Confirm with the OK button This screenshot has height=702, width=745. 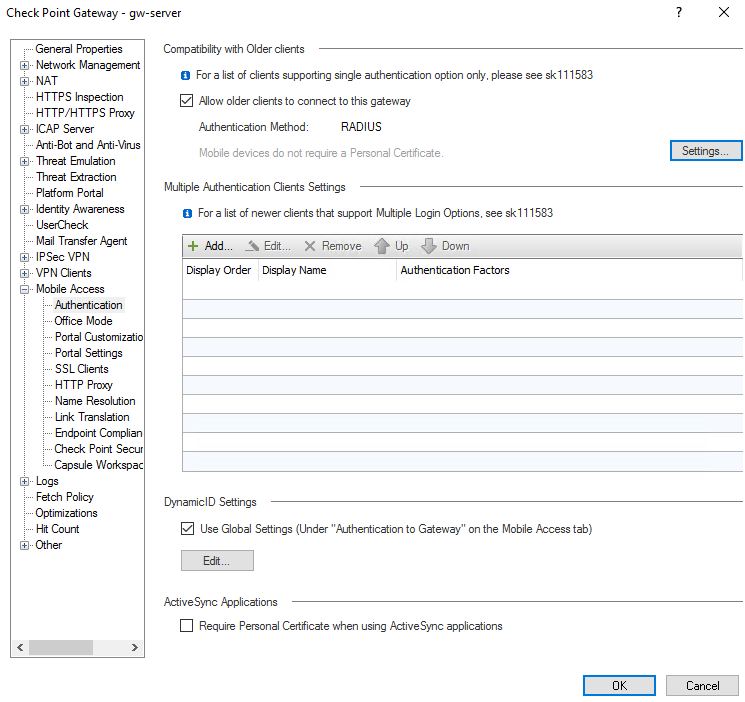coord(619,685)
